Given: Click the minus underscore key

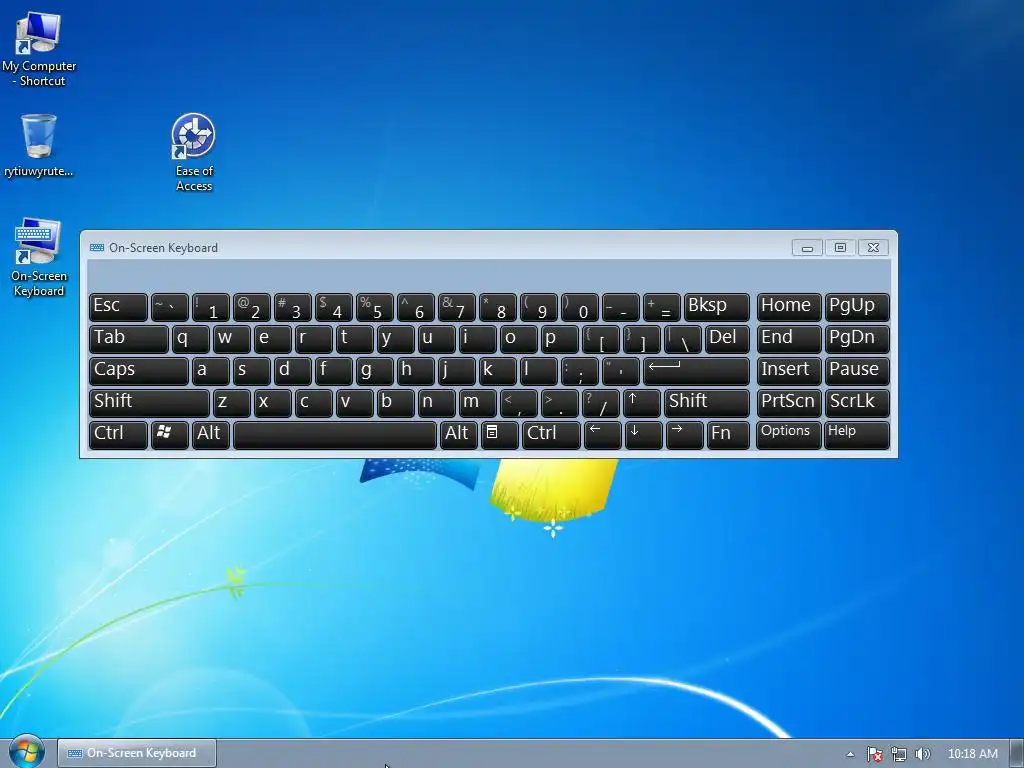Looking at the screenshot, I should click(x=620, y=306).
